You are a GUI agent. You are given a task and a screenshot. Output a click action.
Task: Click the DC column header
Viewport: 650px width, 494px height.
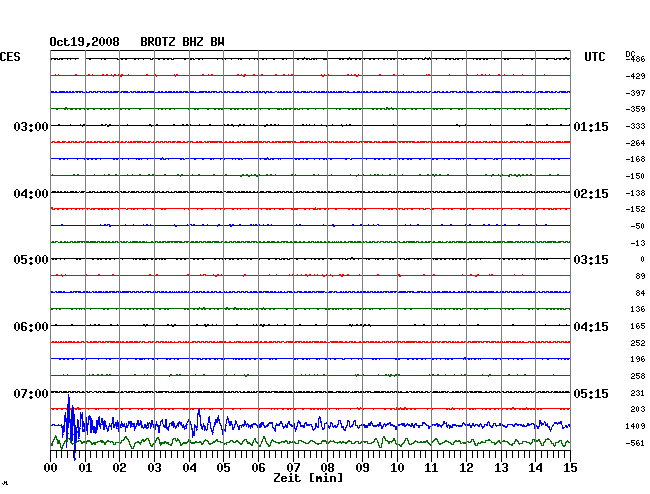[631, 54]
